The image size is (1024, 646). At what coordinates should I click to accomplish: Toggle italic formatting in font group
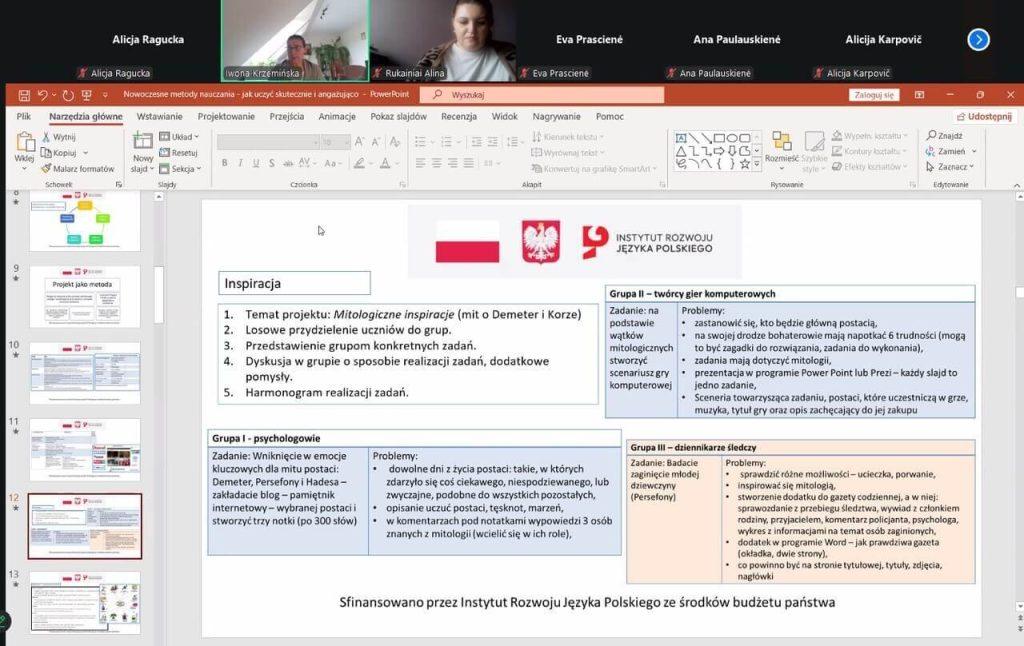tap(240, 163)
